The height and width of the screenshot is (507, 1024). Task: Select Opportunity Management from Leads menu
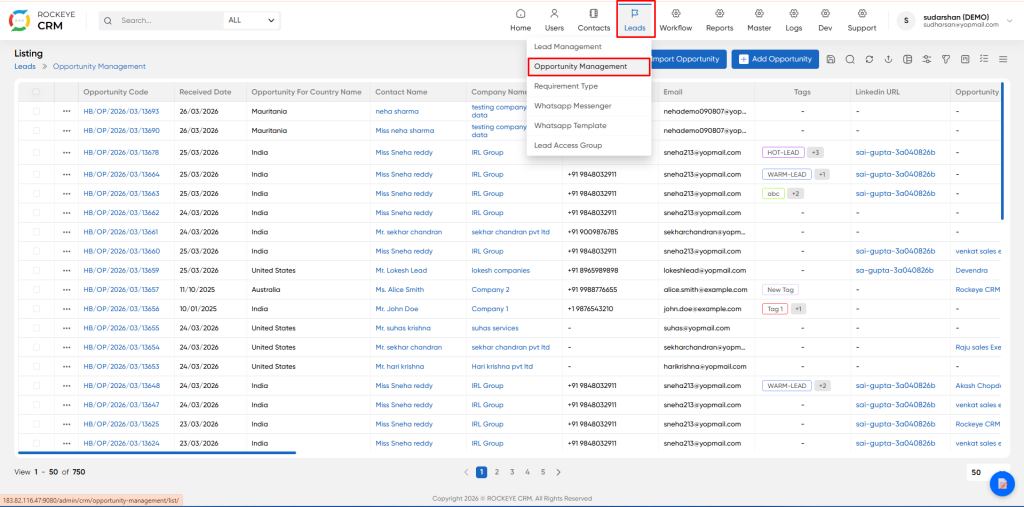tap(588, 67)
